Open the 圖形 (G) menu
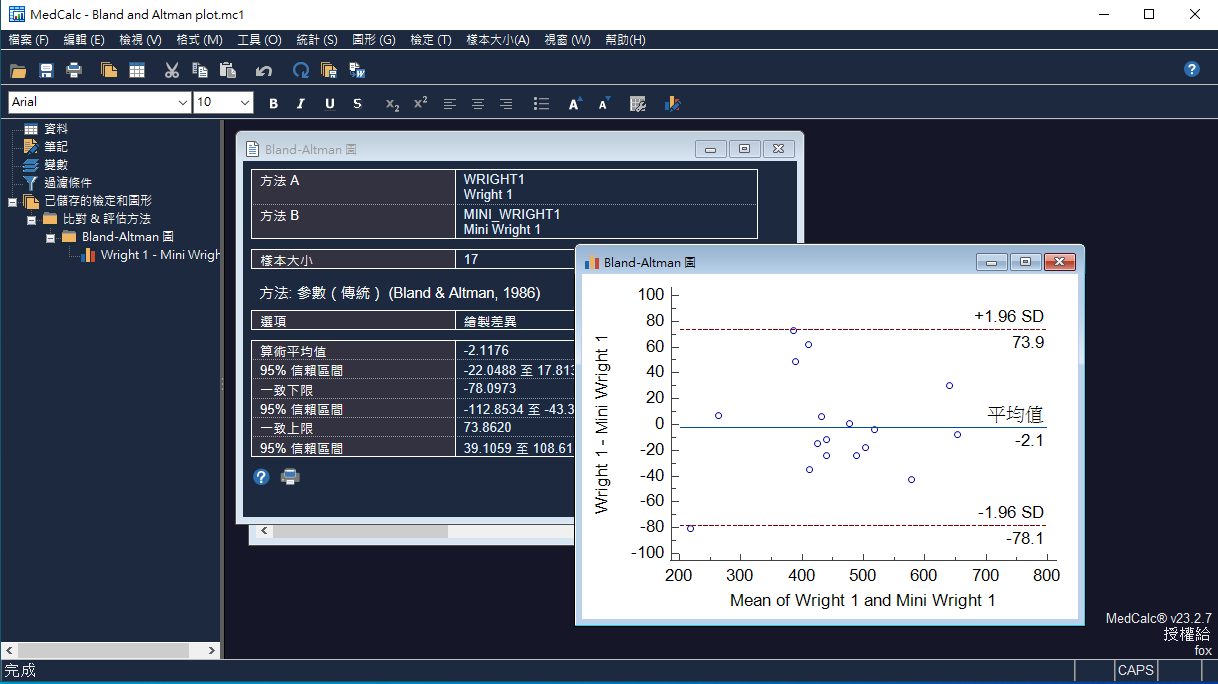 coord(374,40)
